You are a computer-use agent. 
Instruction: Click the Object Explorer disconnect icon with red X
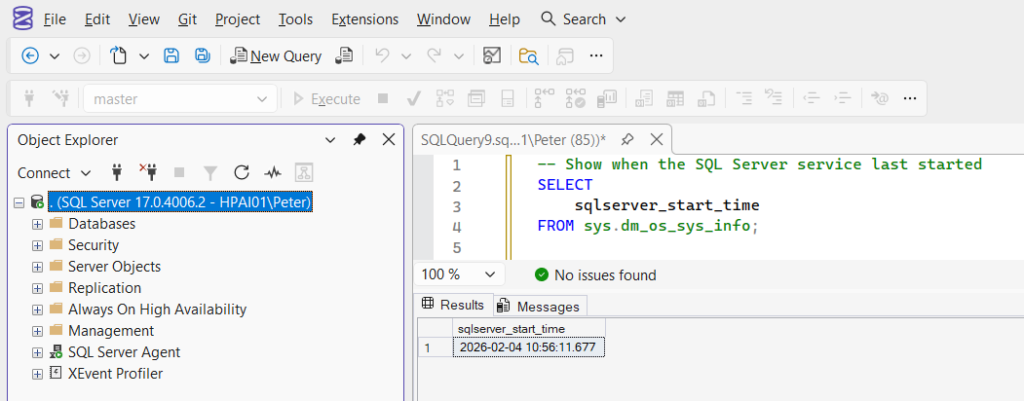148,173
